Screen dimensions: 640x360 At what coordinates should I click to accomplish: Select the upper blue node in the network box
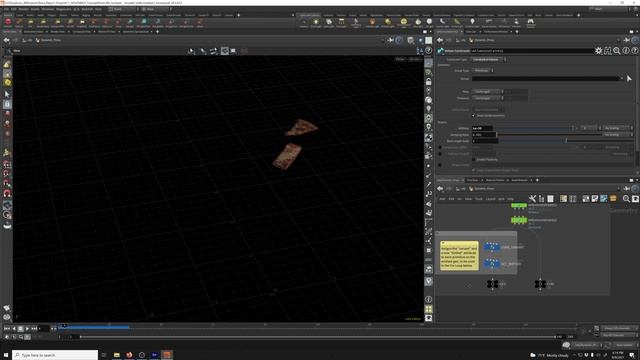click(x=492, y=247)
